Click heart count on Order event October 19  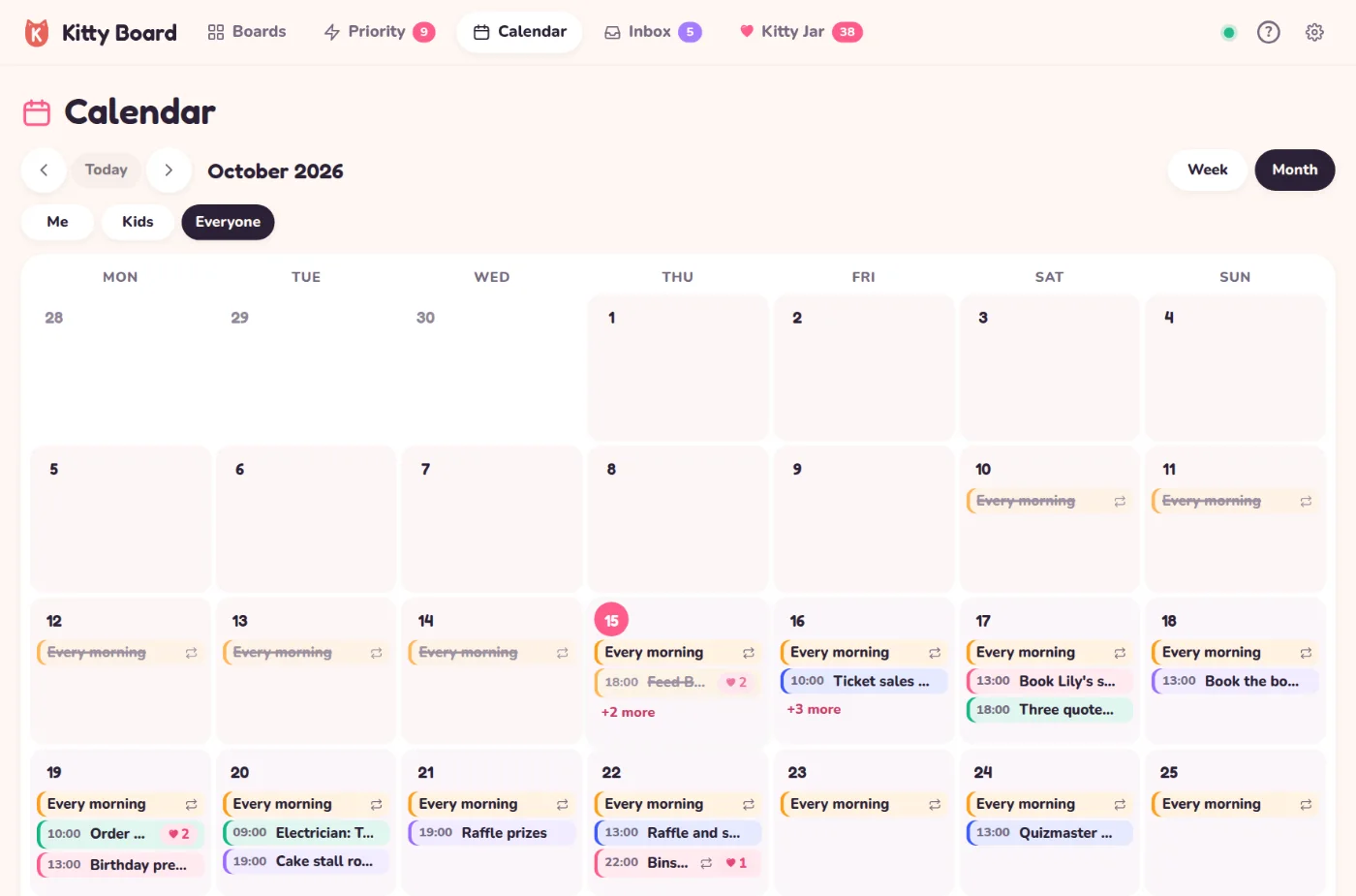[x=179, y=834]
